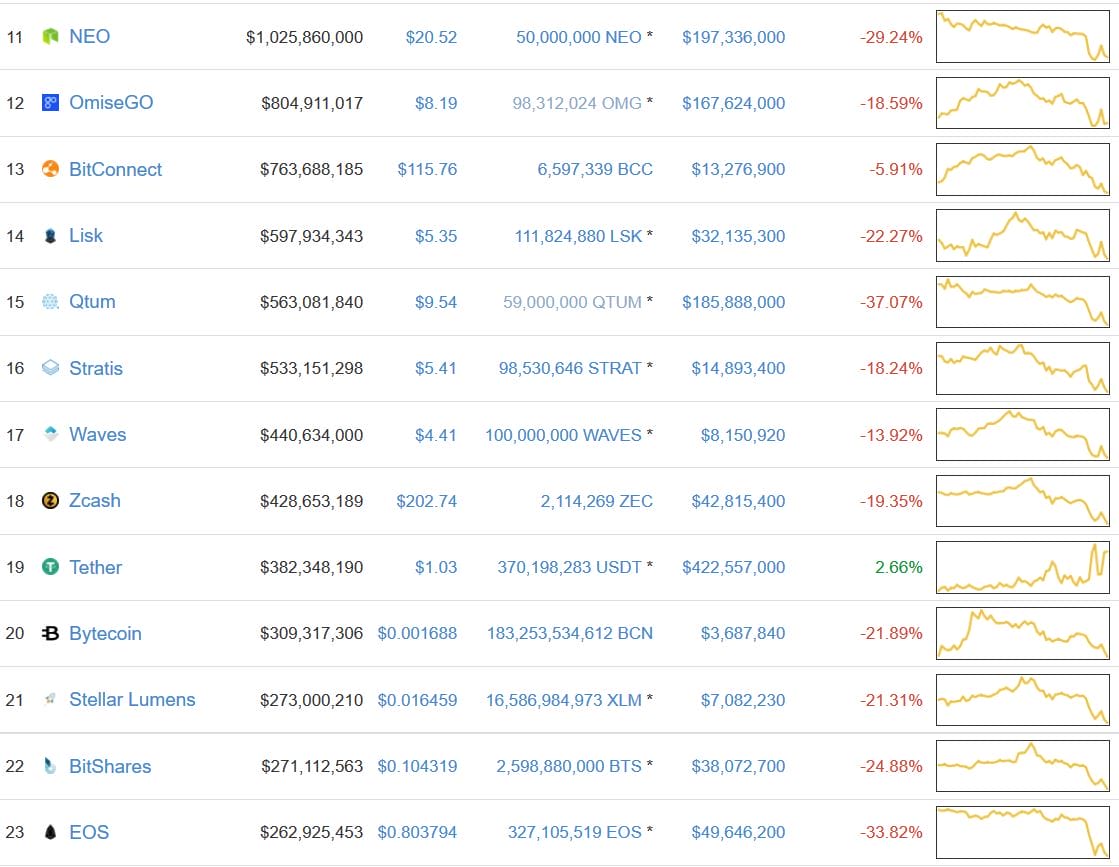The width and height of the screenshot is (1119, 867).
Task: Click the Lisk logo icon
Action: click(50, 236)
